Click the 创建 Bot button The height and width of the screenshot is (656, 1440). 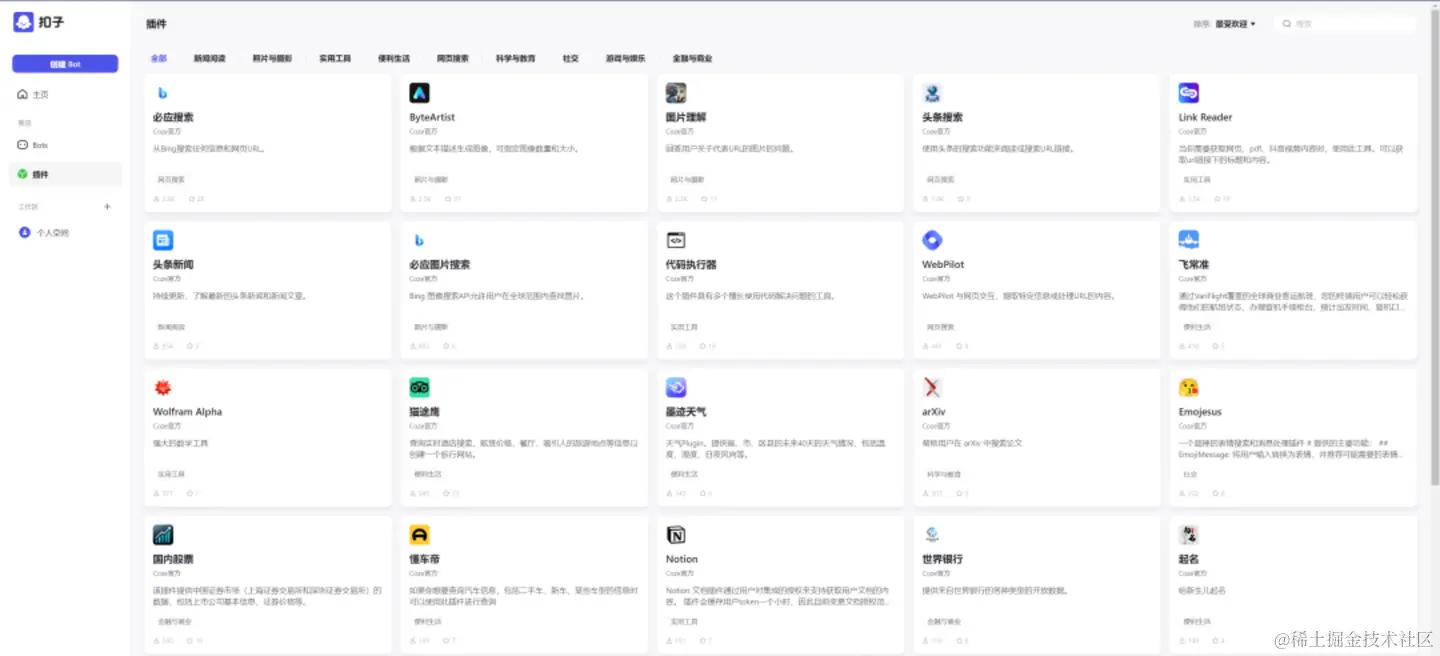65,64
